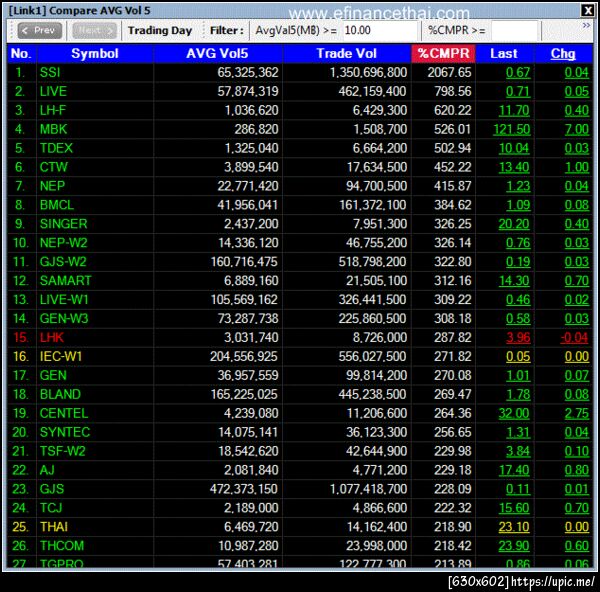Click %CMPR value 798.56 for LIVE
600x592 pixels.
453,91
